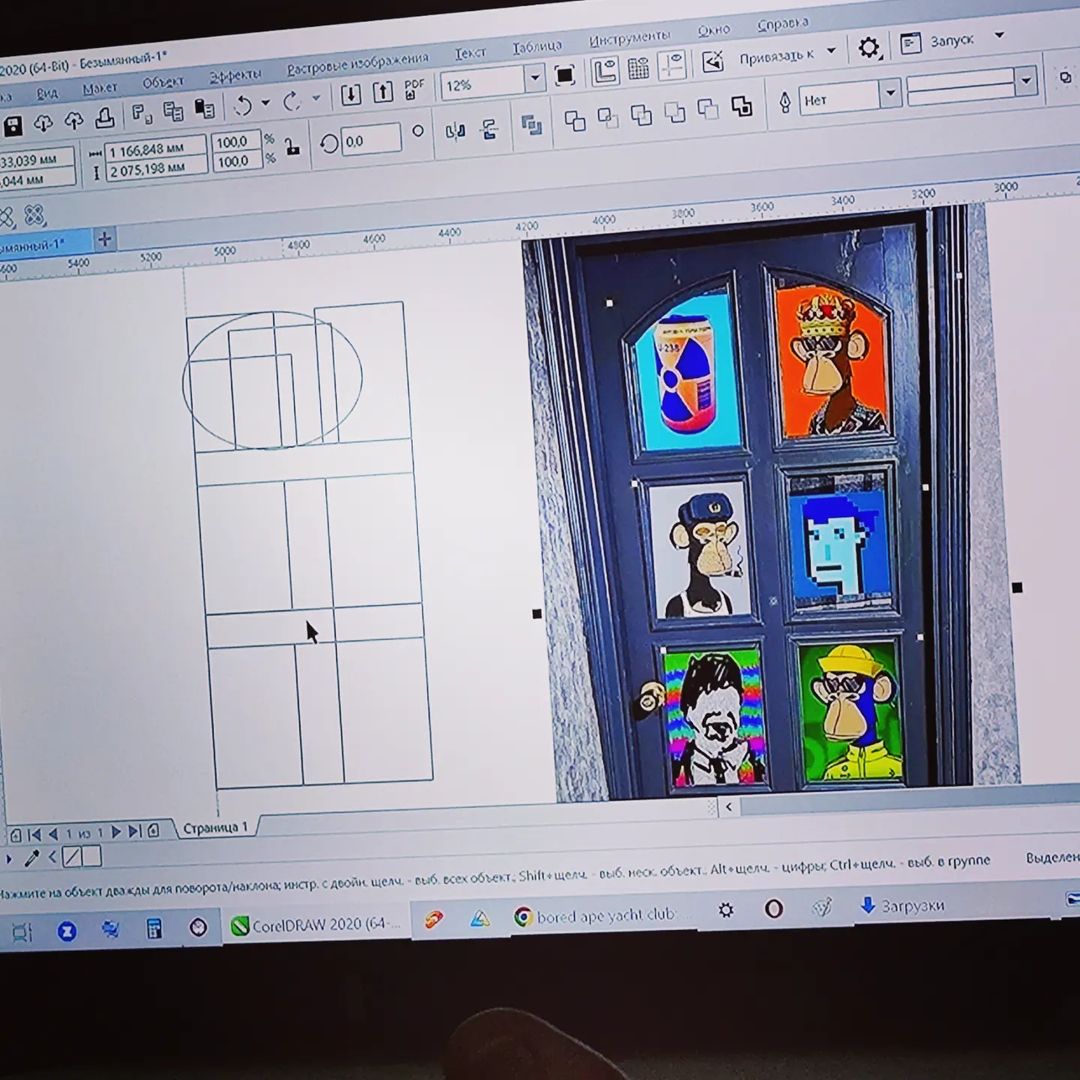This screenshot has width=1080, height=1080.
Task: Click the Simplify shapes icon
Action: pos(674,112)
